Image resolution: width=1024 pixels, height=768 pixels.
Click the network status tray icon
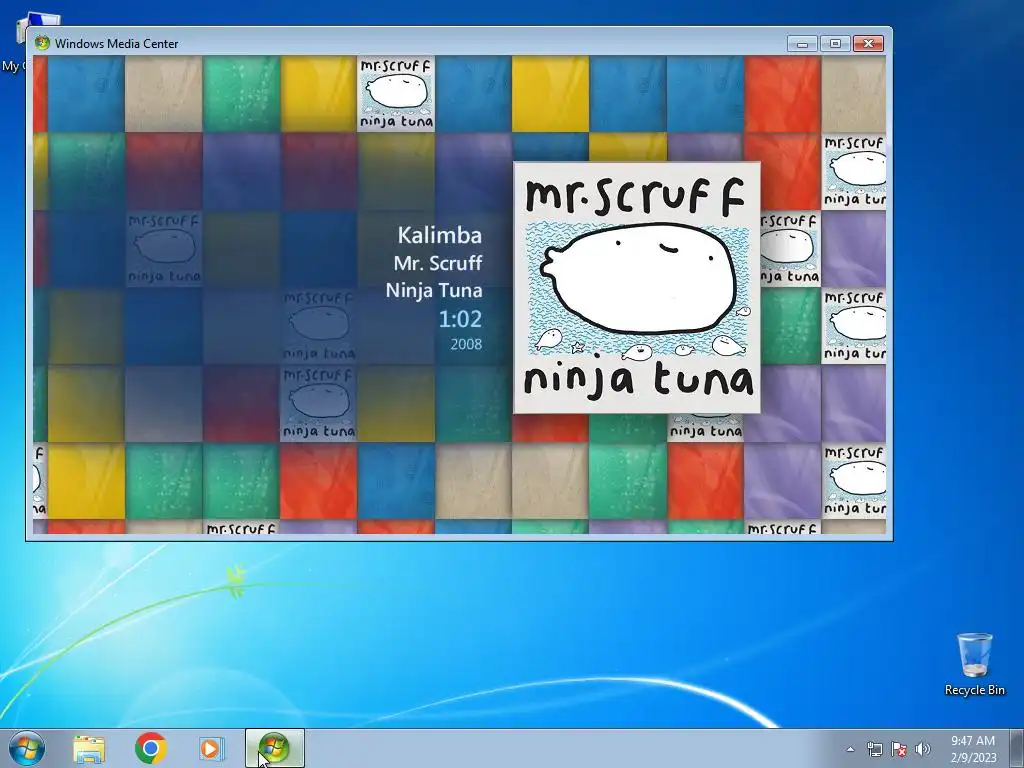[874, 749]
